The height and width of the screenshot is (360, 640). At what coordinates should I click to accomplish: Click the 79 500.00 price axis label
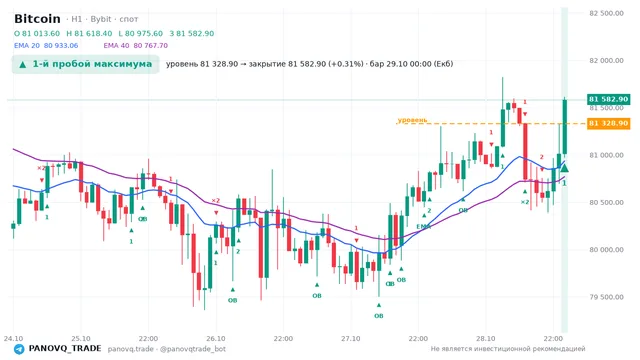(x=607, y=297)
